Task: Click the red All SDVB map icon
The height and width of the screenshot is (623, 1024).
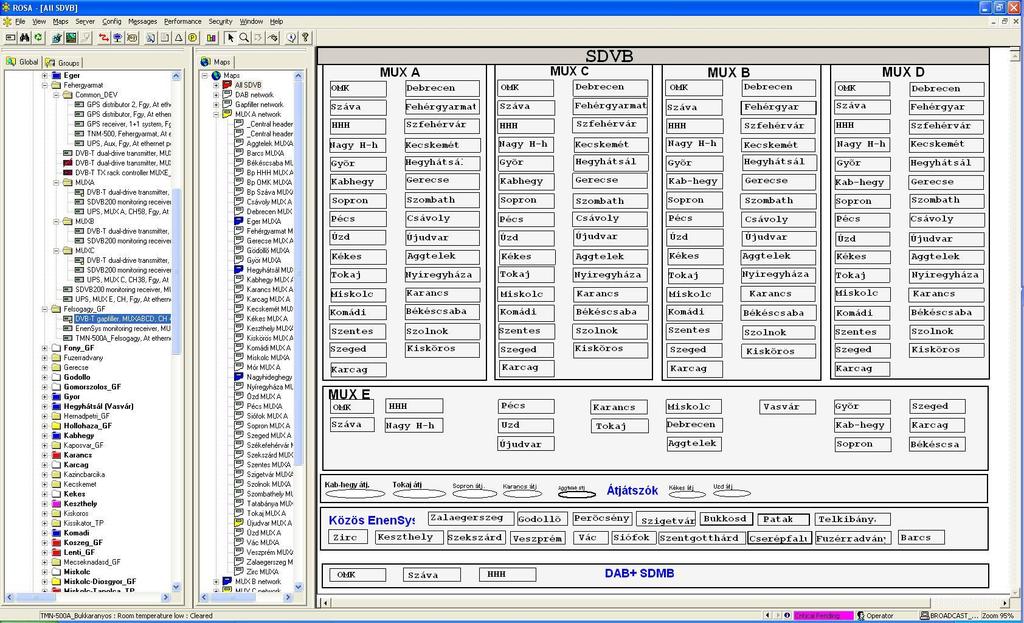Action: point(227,85)
